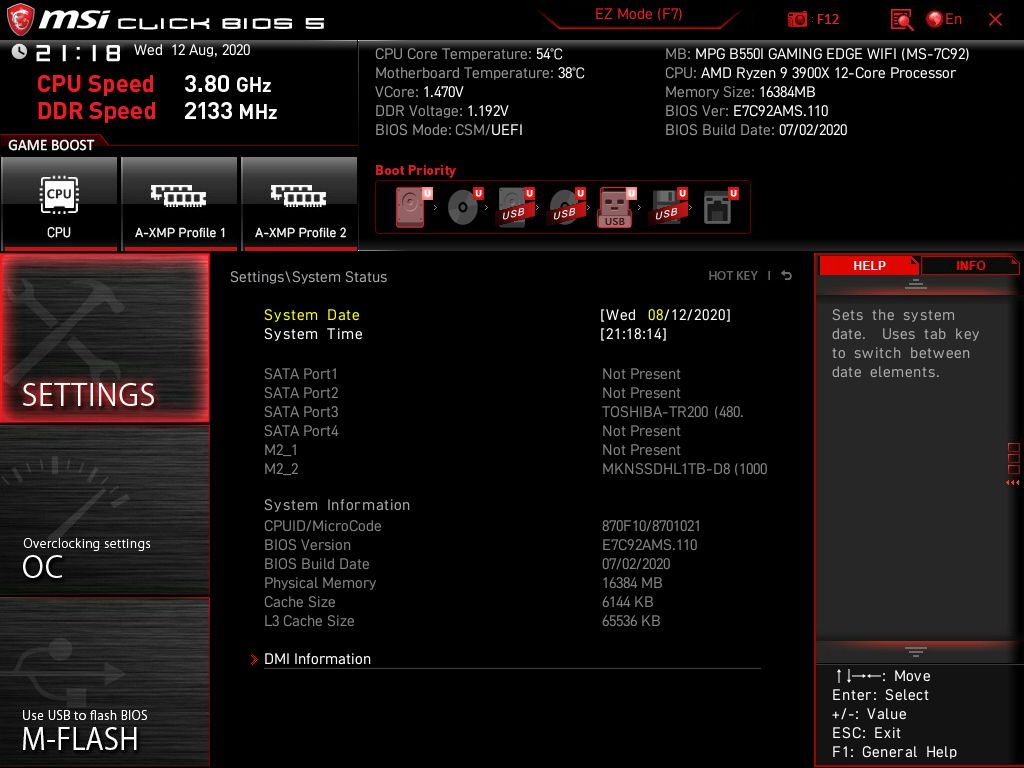This screenshot has width=1024, height=768.
Task: Click the Boot Priority label
Action: click(415, 170)
